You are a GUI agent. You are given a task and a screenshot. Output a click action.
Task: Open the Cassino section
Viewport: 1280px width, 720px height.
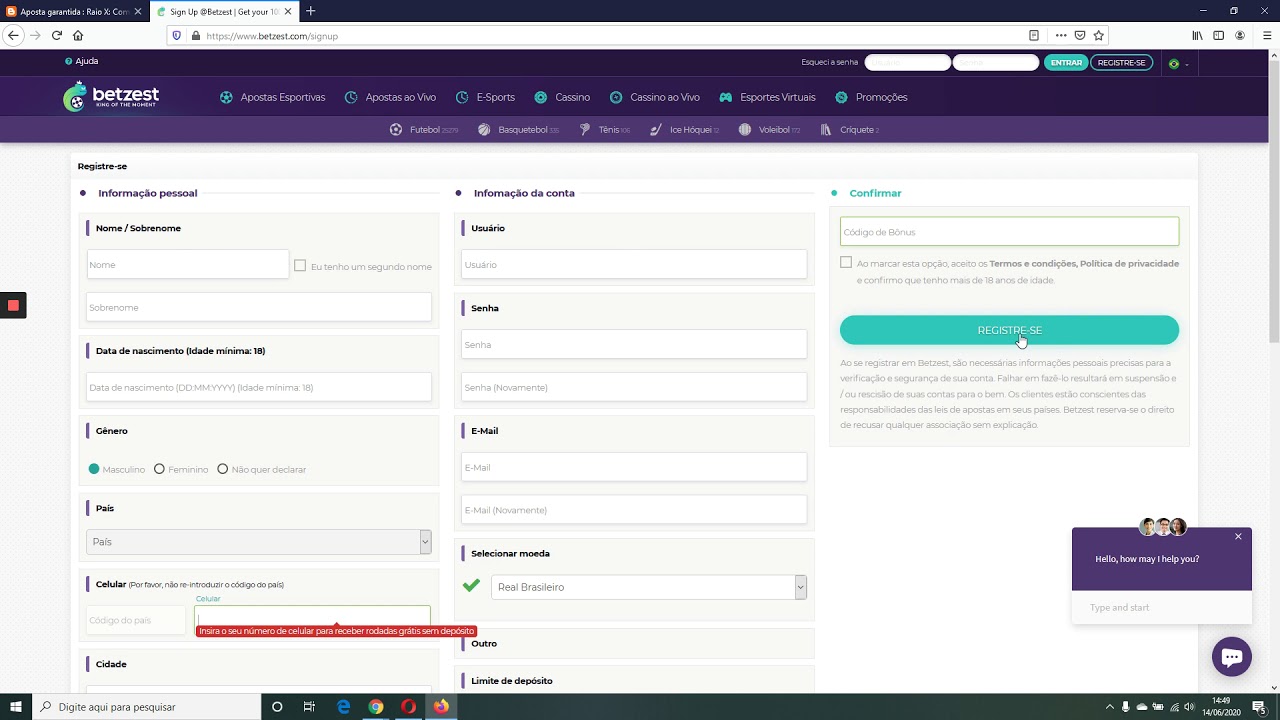(563, 97)
